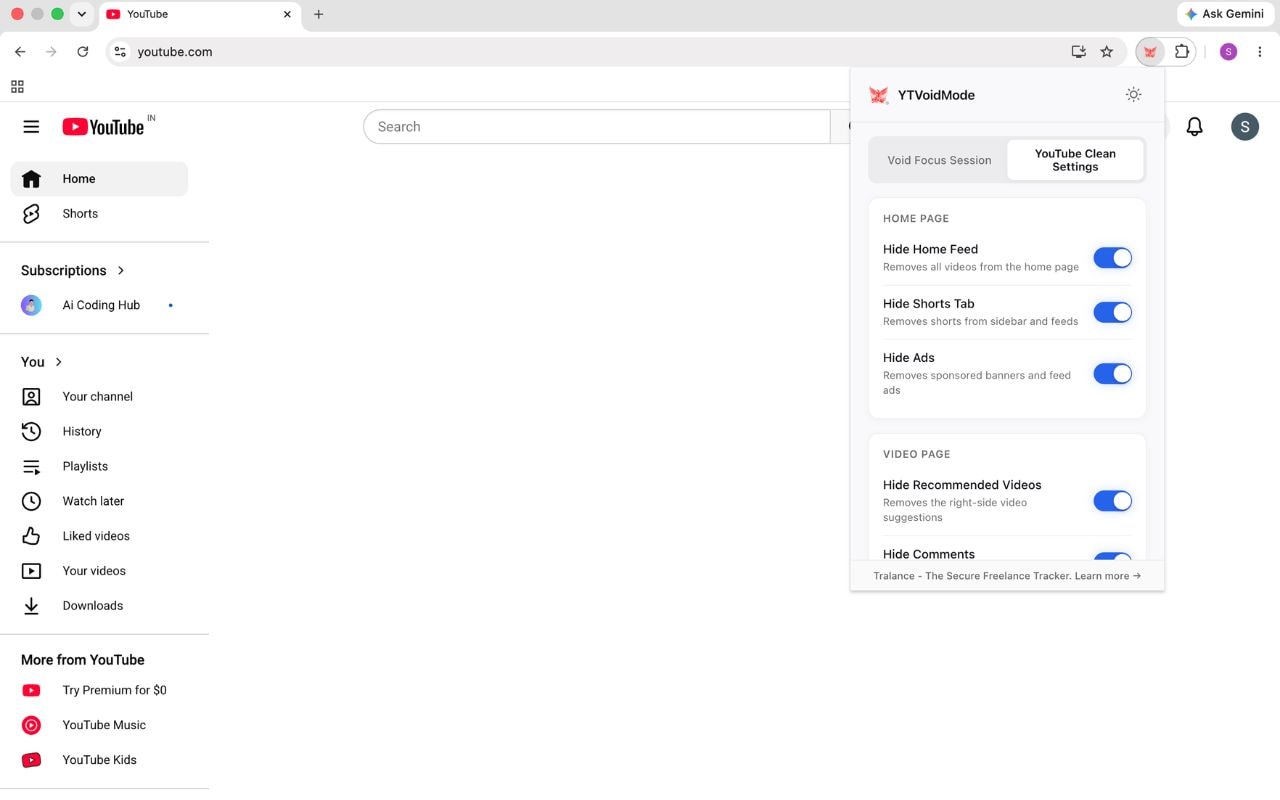Toggle the YTVoidMode light/dark theme sun icon
Image resolution: width=1280 pixels, height=800 pixels.
pyautogui.click(x=1133, y=95)
